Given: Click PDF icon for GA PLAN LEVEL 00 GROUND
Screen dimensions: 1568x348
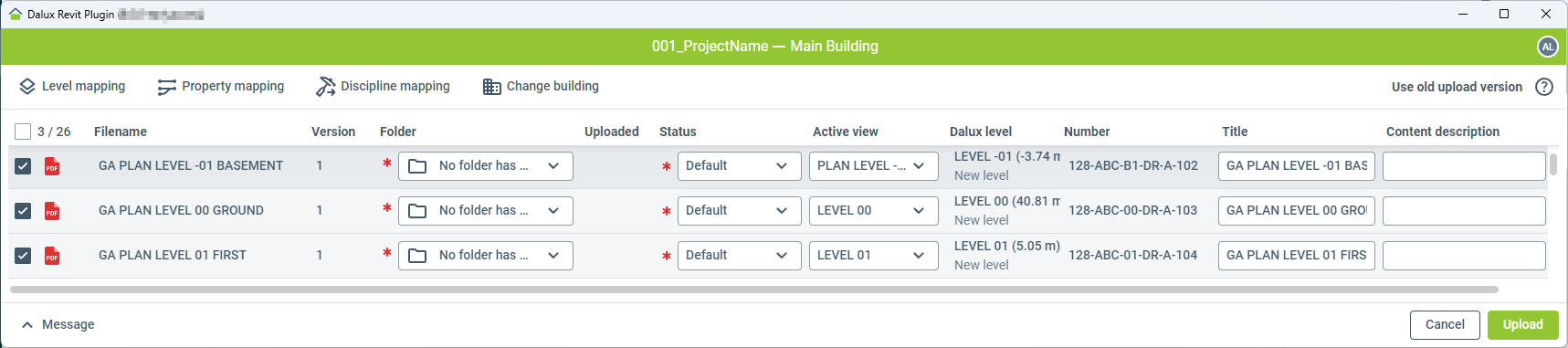Looking at the screenshot, I should click(x=52, y=211).
